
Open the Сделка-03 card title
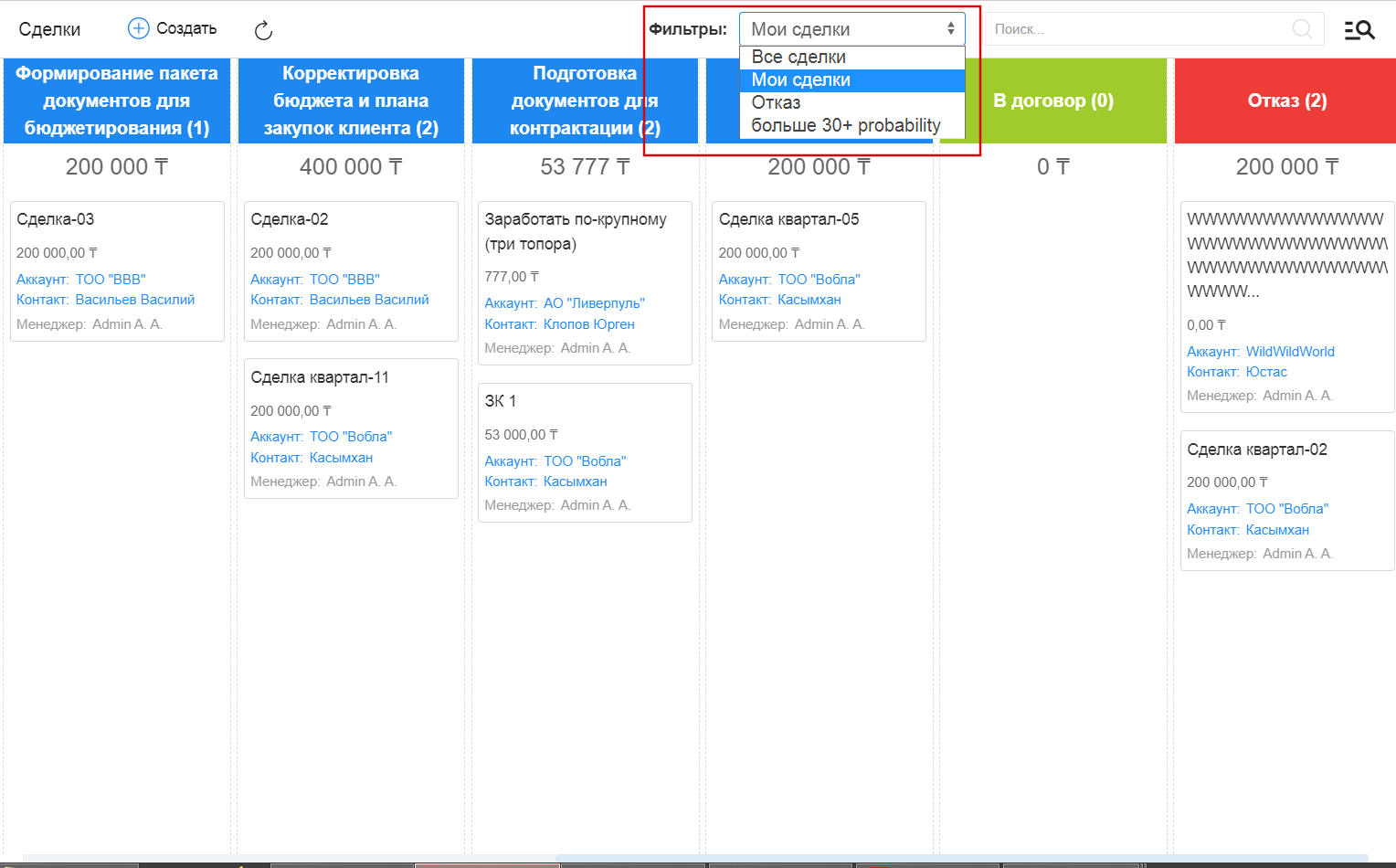[x=56, y=219]
